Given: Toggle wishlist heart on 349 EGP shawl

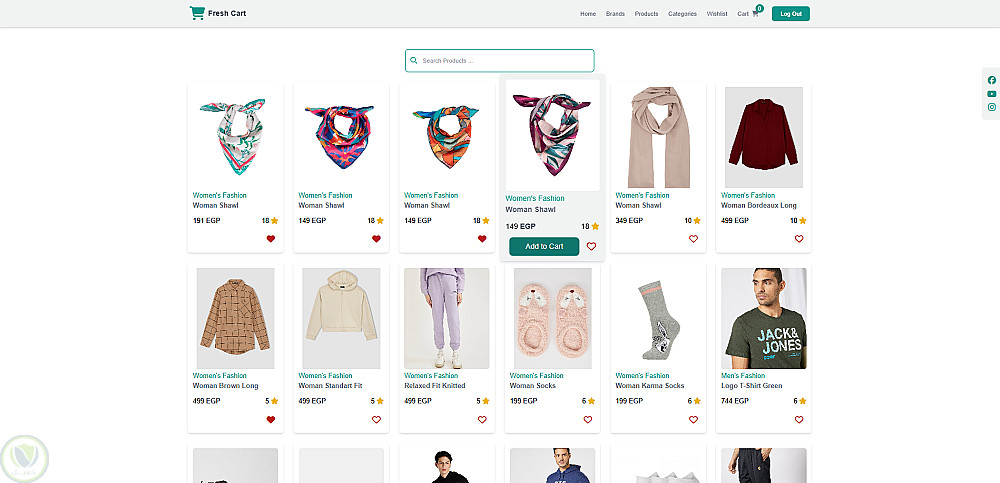Looking at the screenshot, I should tap(693, 239).
